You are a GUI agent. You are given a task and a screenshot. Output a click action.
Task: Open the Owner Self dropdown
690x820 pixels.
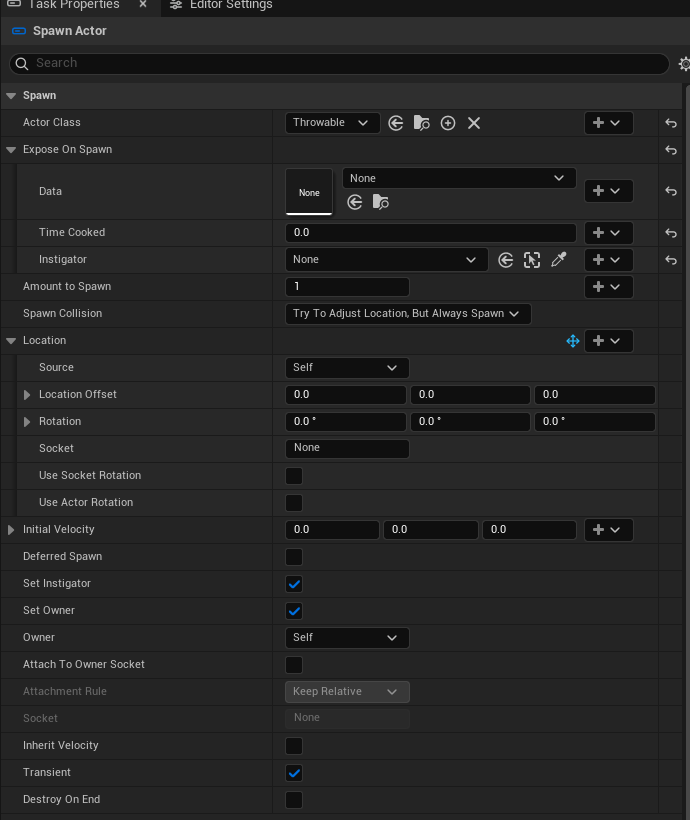[x=347, y=638]
